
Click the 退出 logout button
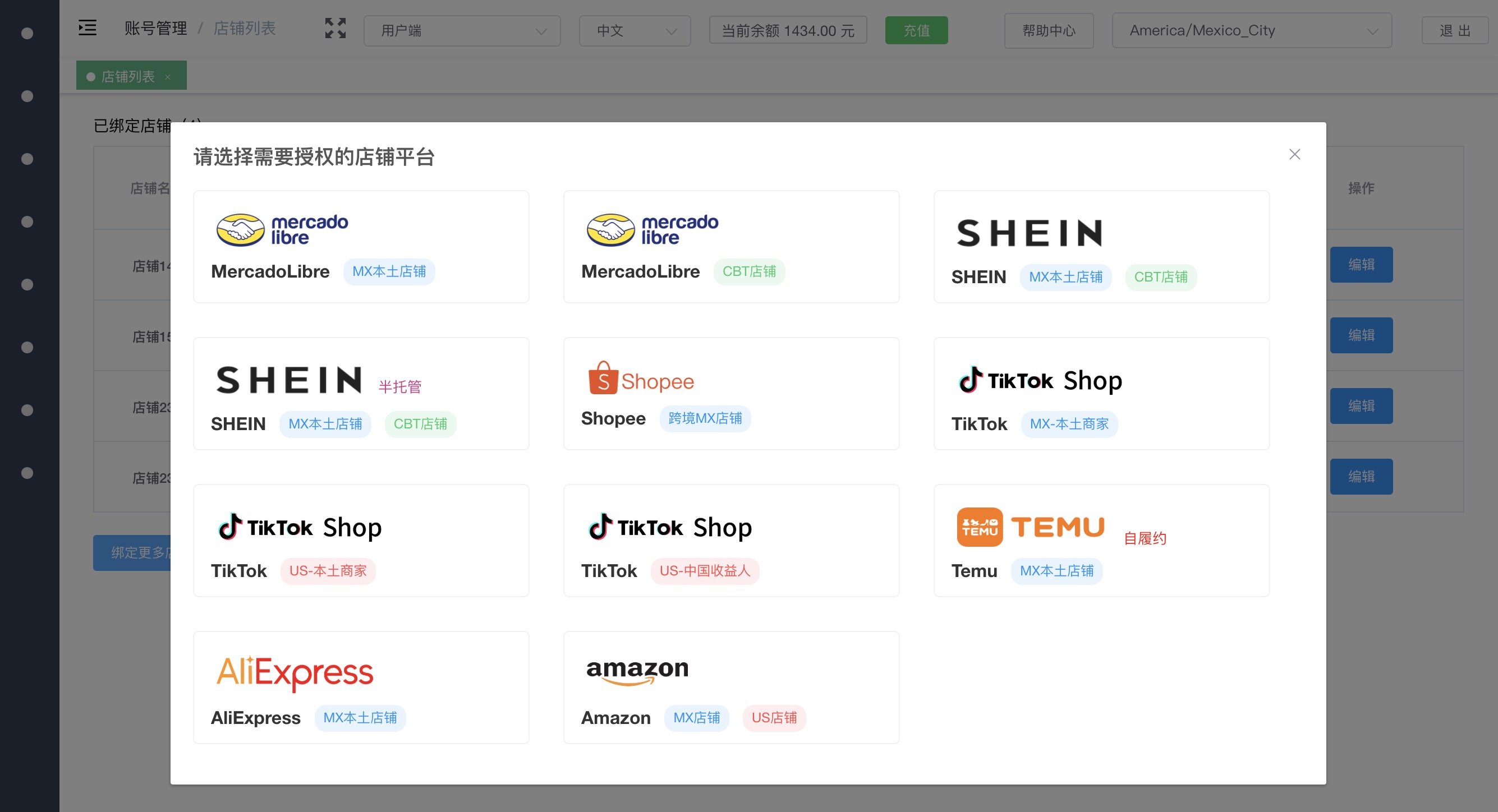point(1455,30)
